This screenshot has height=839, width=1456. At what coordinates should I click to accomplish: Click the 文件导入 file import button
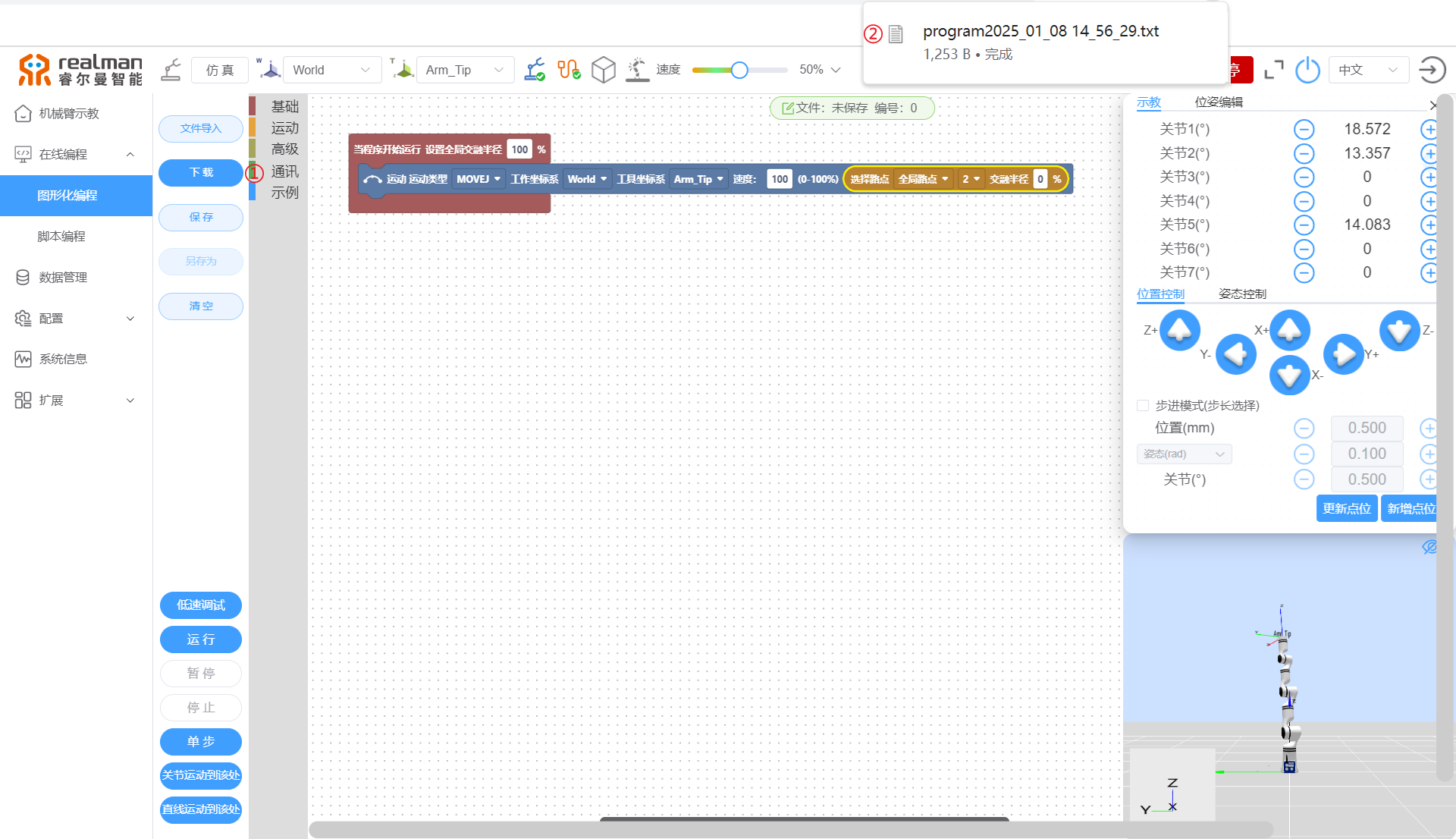[201, 128]
